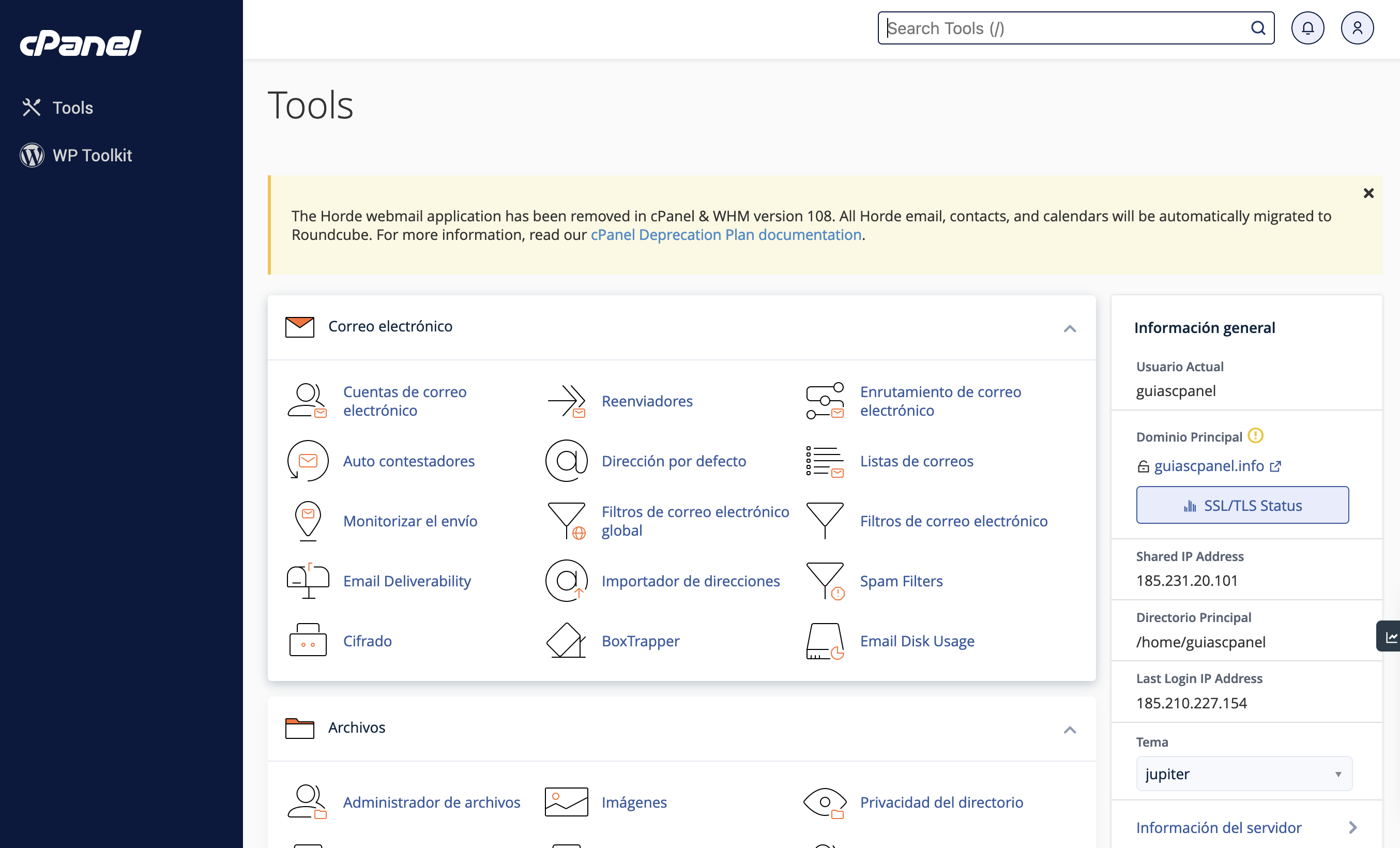
Task: Click the Monitorizar el envío pin icon
Action: pos(308,521)
